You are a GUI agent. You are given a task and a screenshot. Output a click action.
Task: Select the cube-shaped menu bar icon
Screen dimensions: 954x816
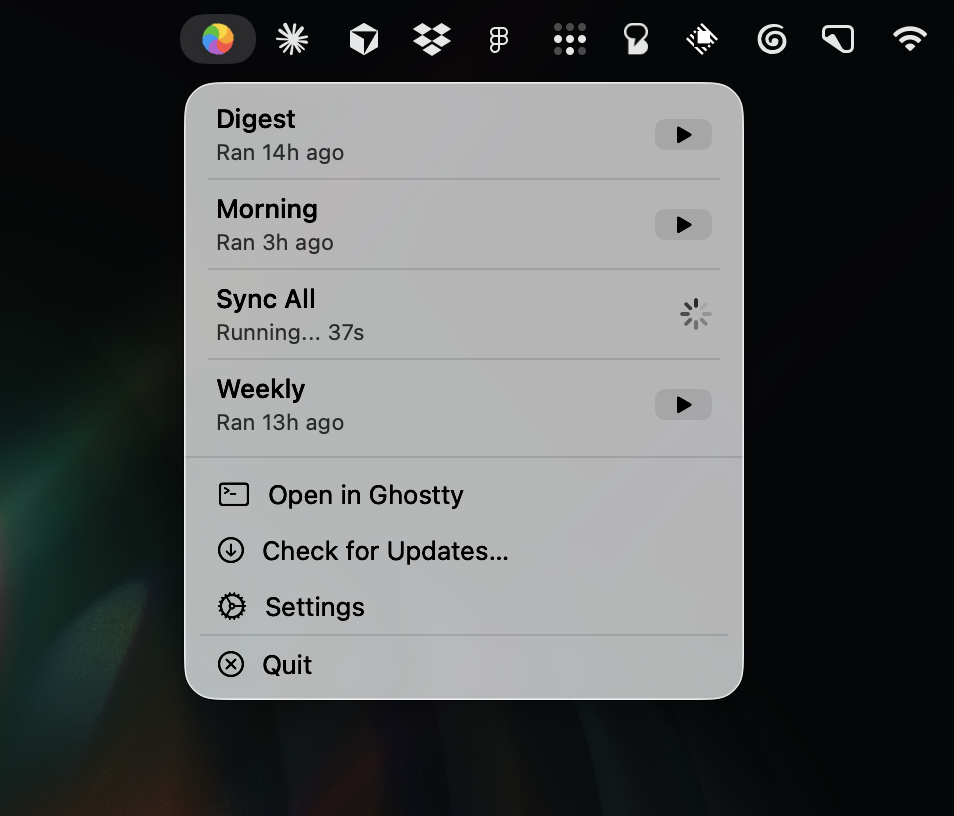[363, 38]
